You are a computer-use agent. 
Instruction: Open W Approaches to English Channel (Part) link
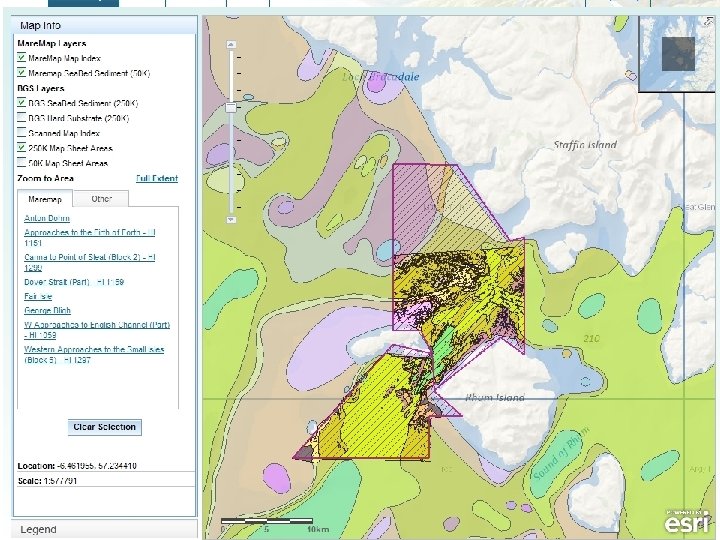pyautogui.click(x=97, y=330)
